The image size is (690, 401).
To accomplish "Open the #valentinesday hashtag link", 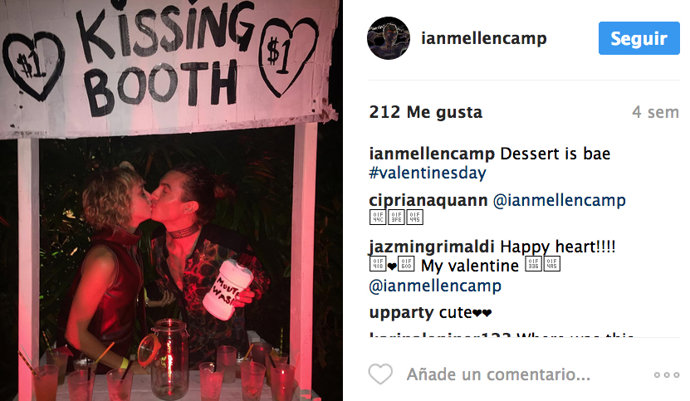I will (x=427, y=173).
